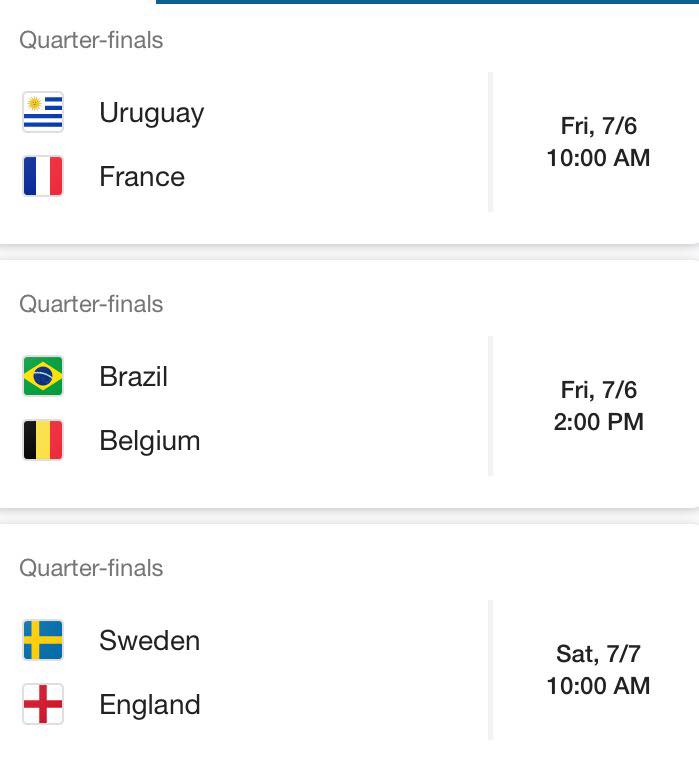699x770 pixels.
Task: Open the Fri 7/6 10:00 AM kickoff time
Action: 598,142
